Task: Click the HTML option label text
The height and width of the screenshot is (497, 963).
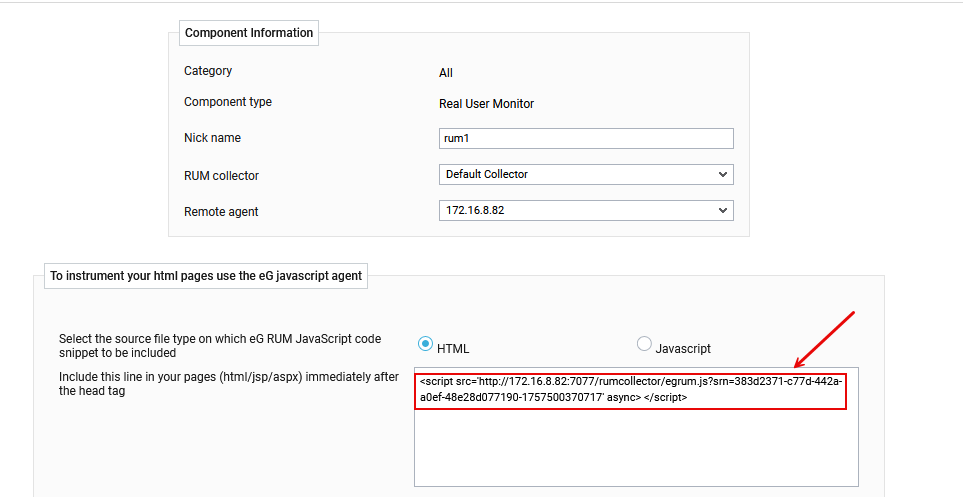Action: (x=453, y=349)
